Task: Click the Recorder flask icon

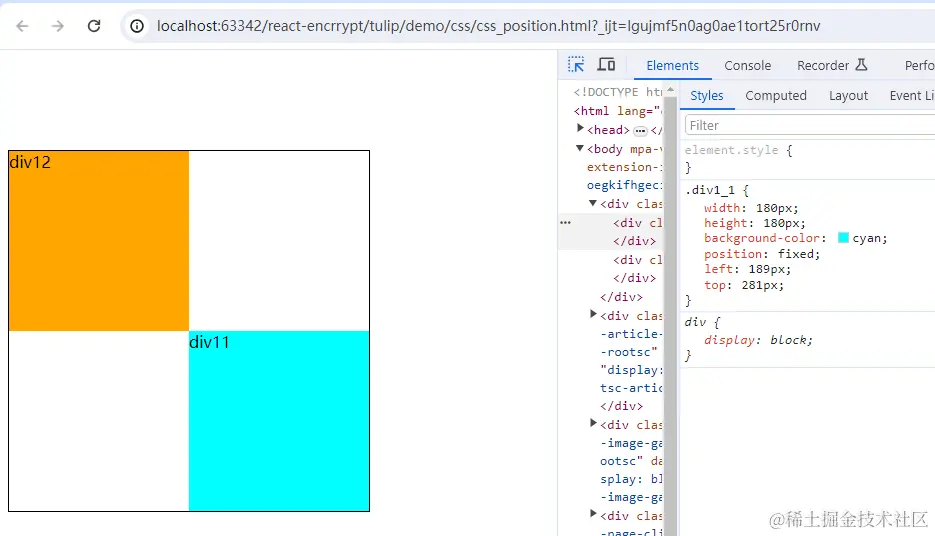Action: click(x=861, y=64)
